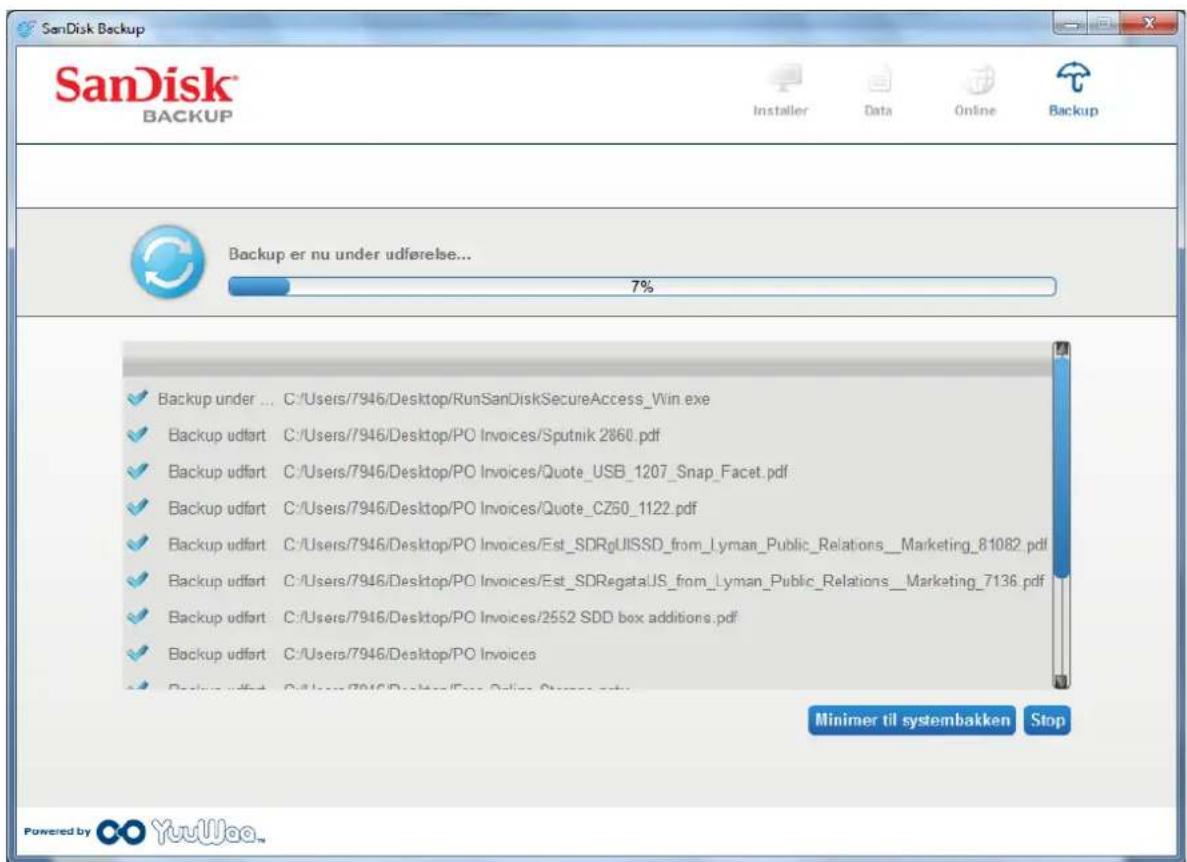Click checkmark beside 2552 SDD box additions.pdf
This screenshot has width=1187, height=862.
click(x=137, y=616)
